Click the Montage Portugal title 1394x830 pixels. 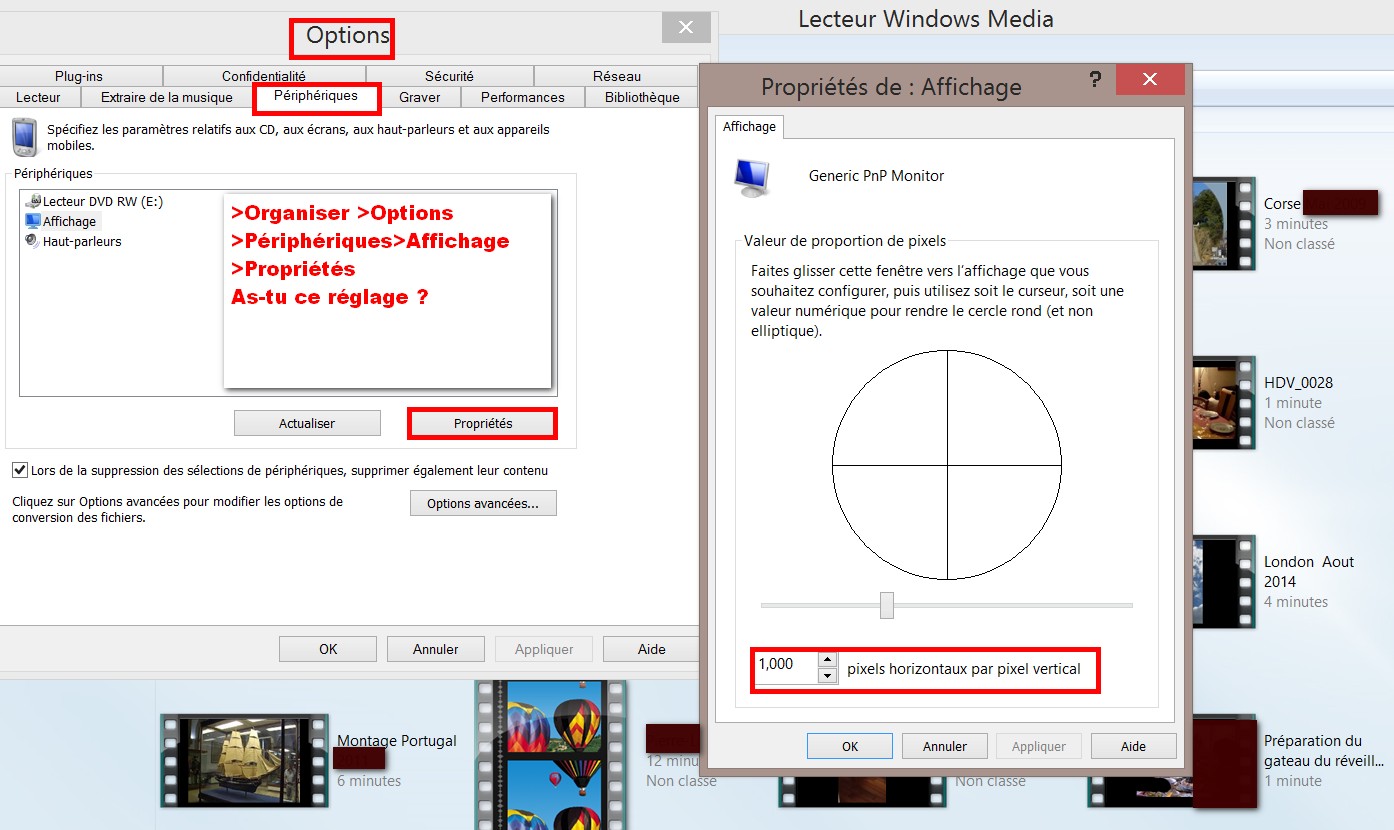[397, 741]
